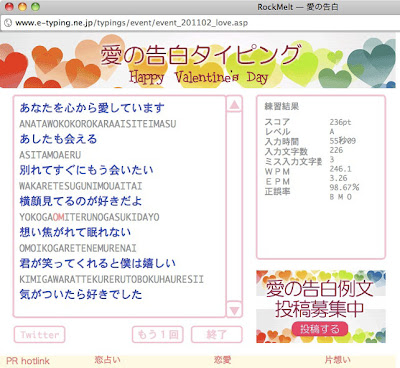Click the 練習結果 heading
This screenshot has height=368, width=400.
click(282, 106)
